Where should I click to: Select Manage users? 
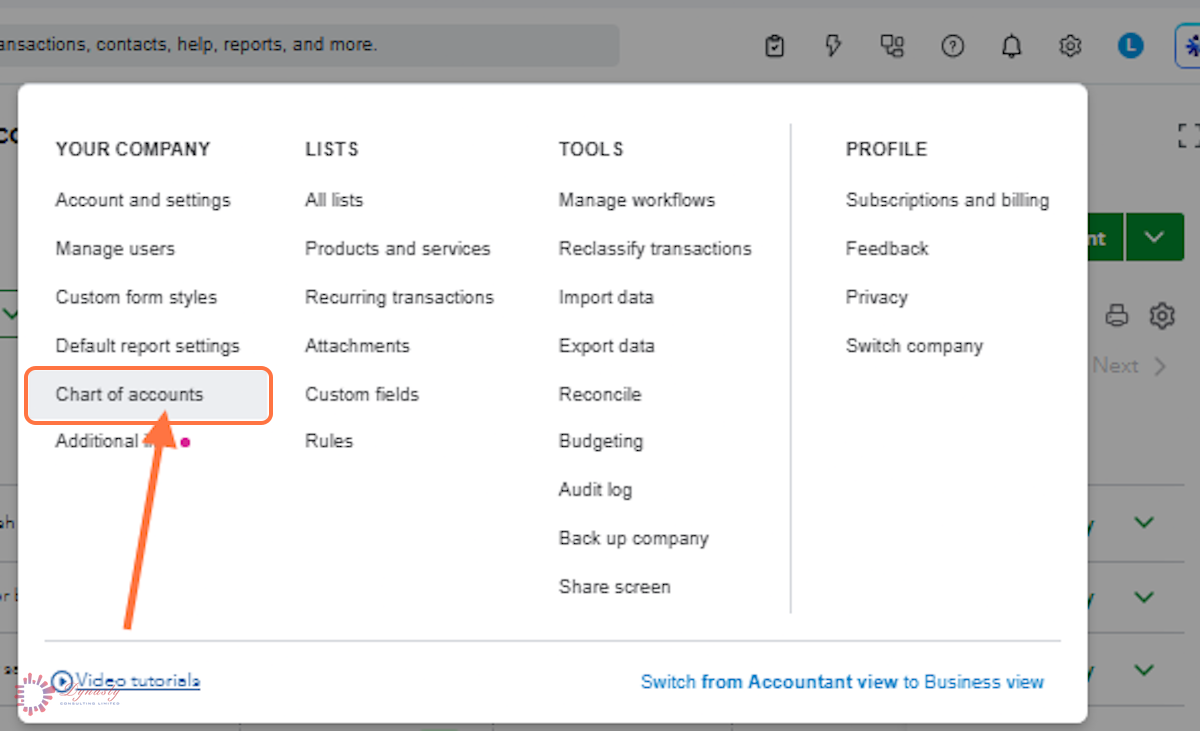[x=115, y=248]
